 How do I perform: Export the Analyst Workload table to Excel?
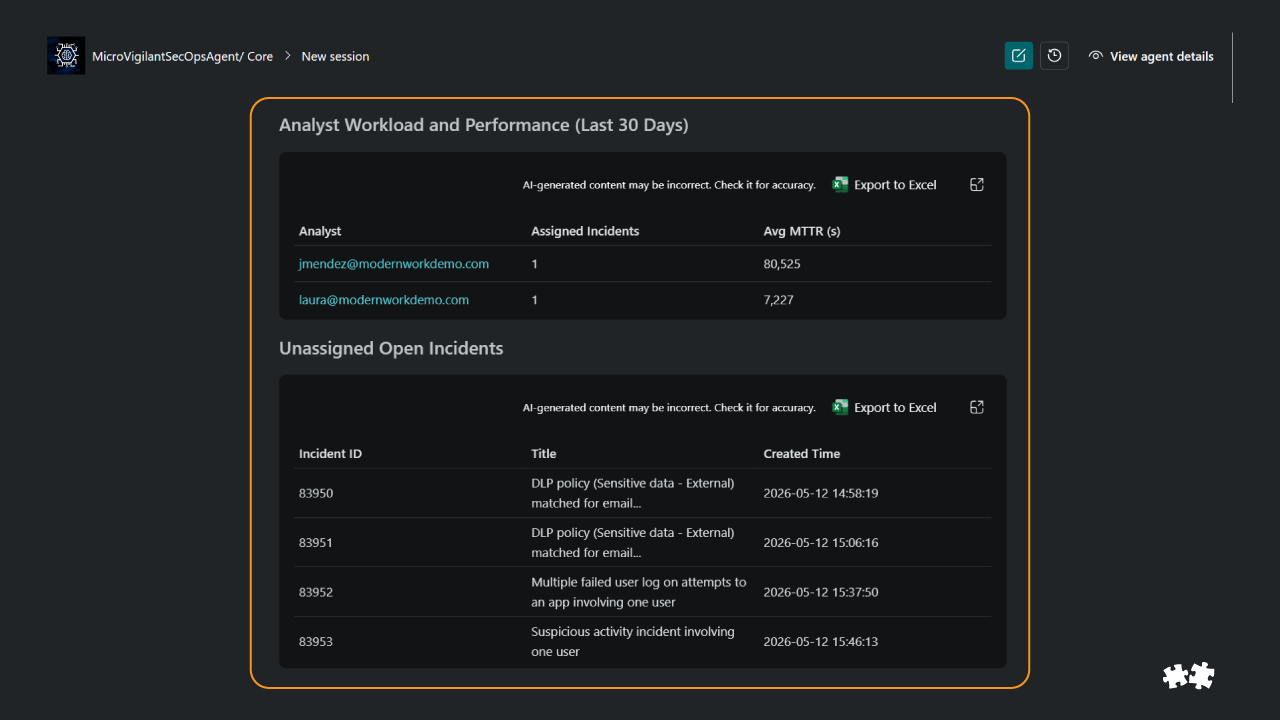coord(884,185)
